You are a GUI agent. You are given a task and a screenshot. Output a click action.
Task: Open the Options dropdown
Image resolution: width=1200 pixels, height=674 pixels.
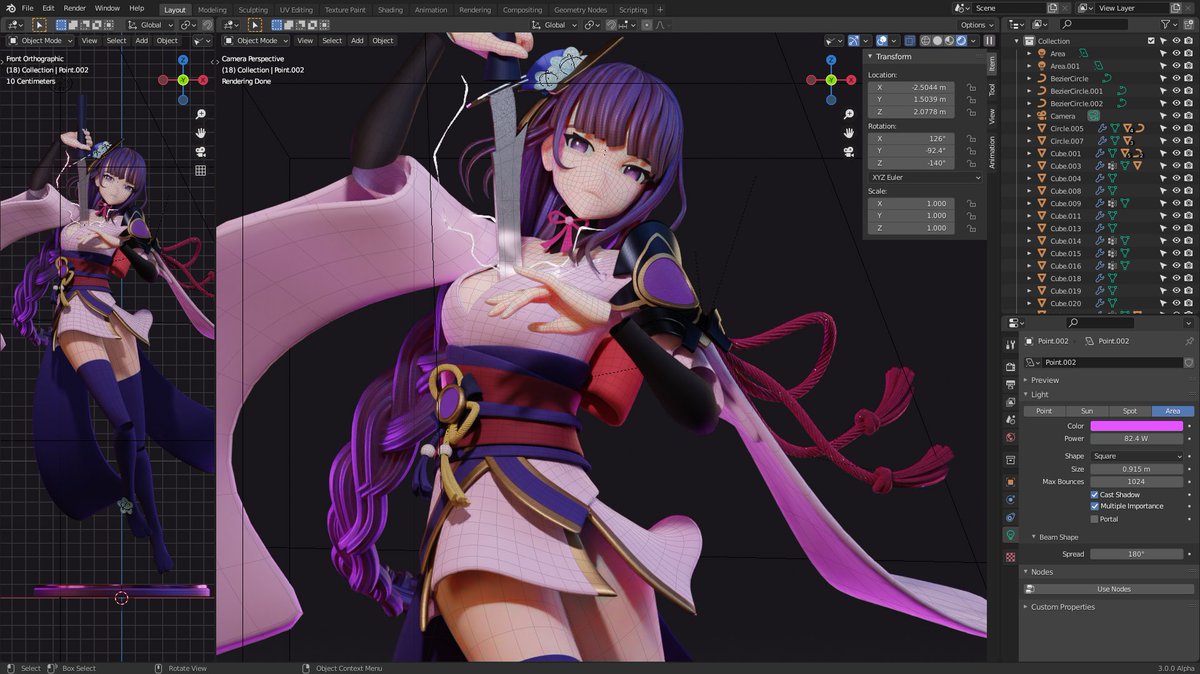pos(976,25)
